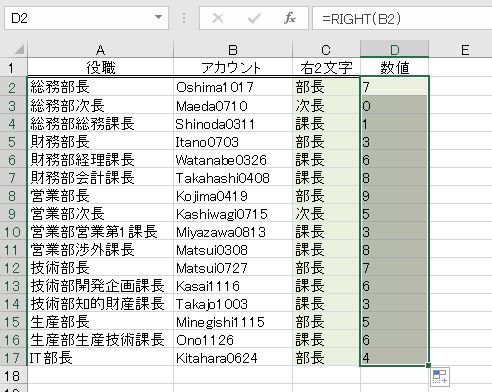Click cell 財務部会計課長

(x=100, y=178)
